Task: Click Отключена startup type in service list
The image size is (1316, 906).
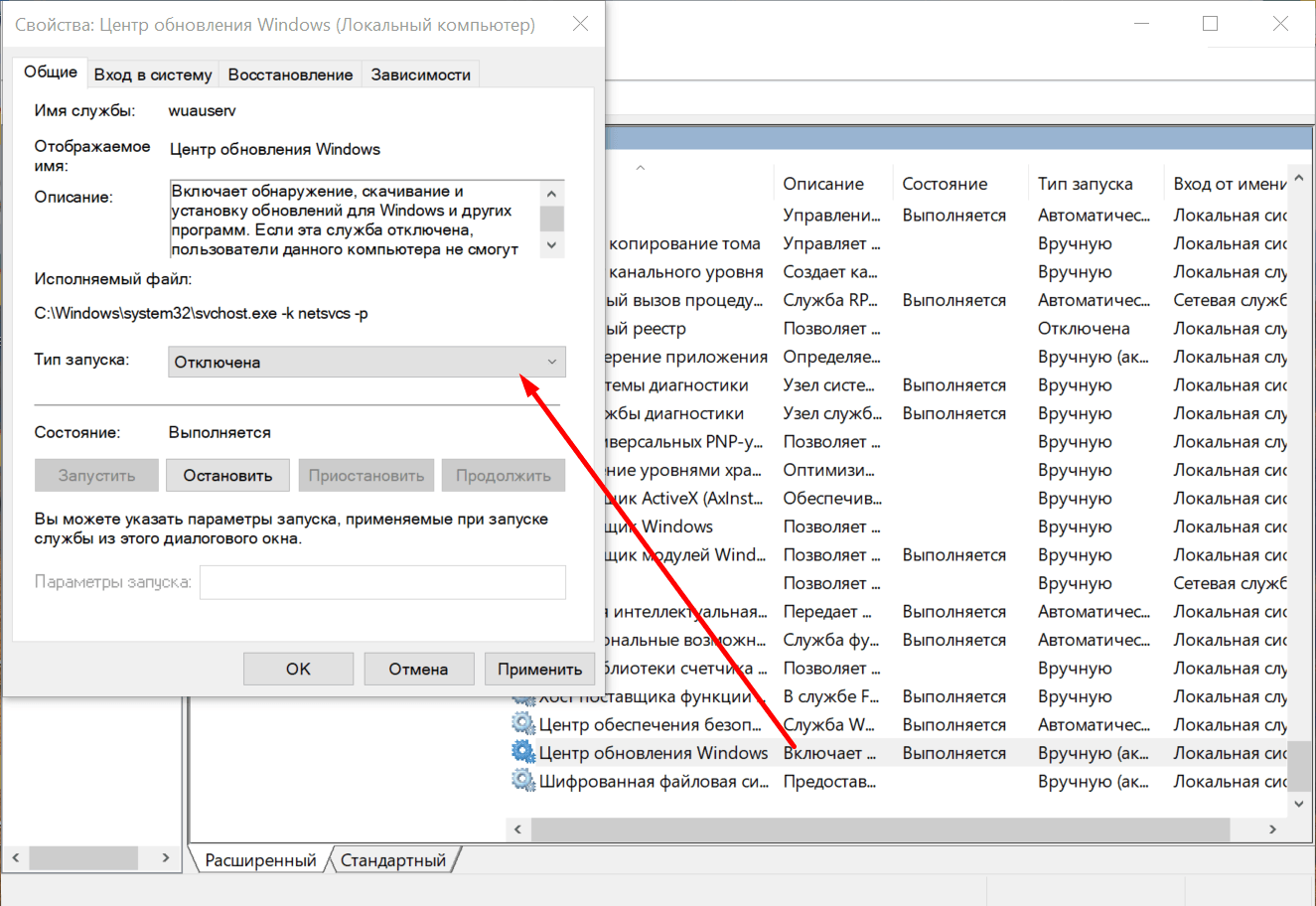Action: [x=1084, y=328]
